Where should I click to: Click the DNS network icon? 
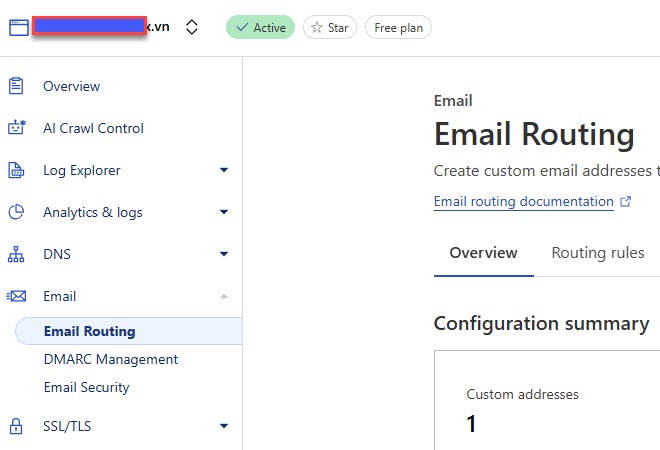[x=16, y=254]
